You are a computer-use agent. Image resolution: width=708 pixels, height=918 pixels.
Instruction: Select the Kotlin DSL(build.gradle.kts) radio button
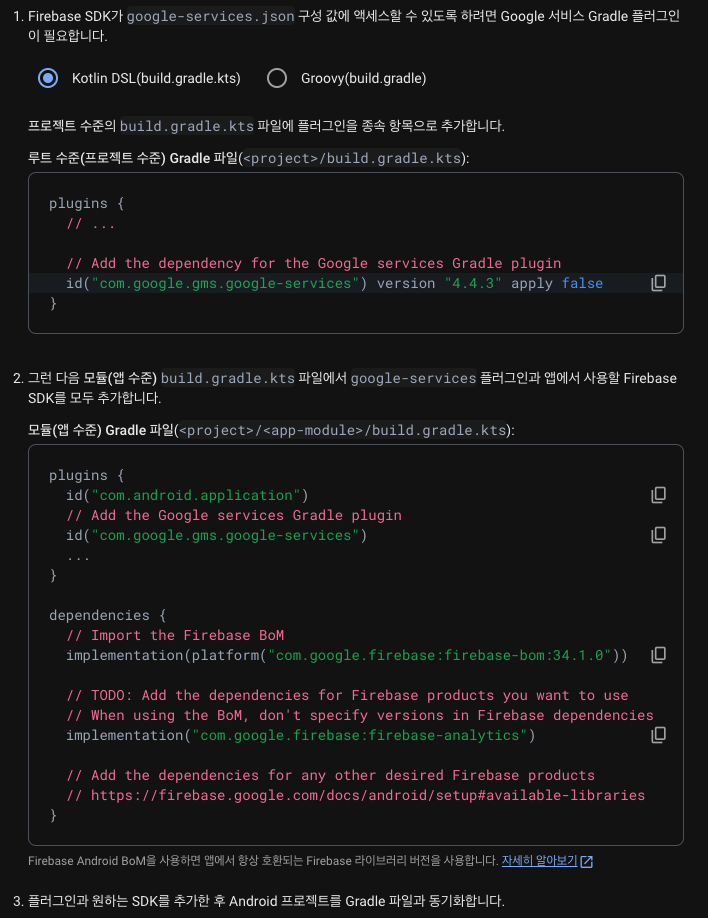(48, 78)
